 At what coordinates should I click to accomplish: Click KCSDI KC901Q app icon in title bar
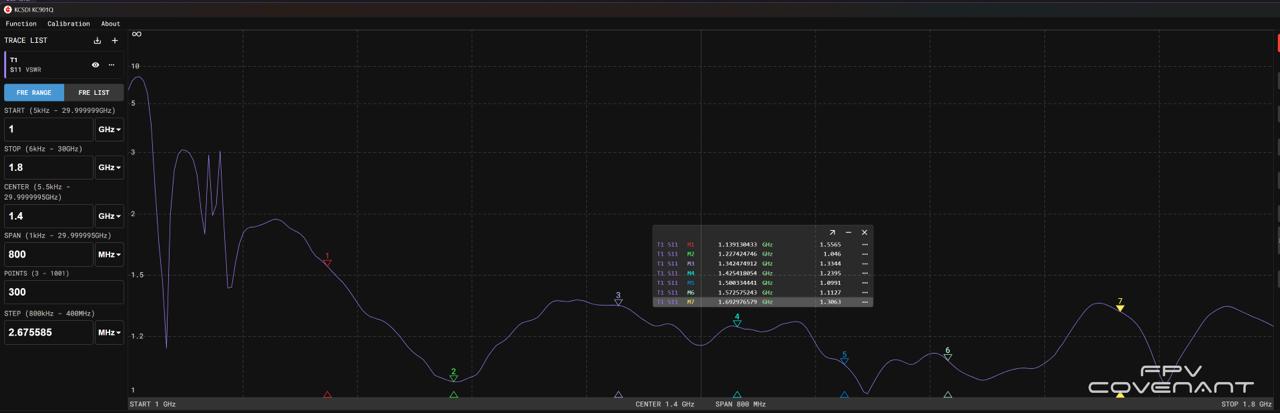7,9
